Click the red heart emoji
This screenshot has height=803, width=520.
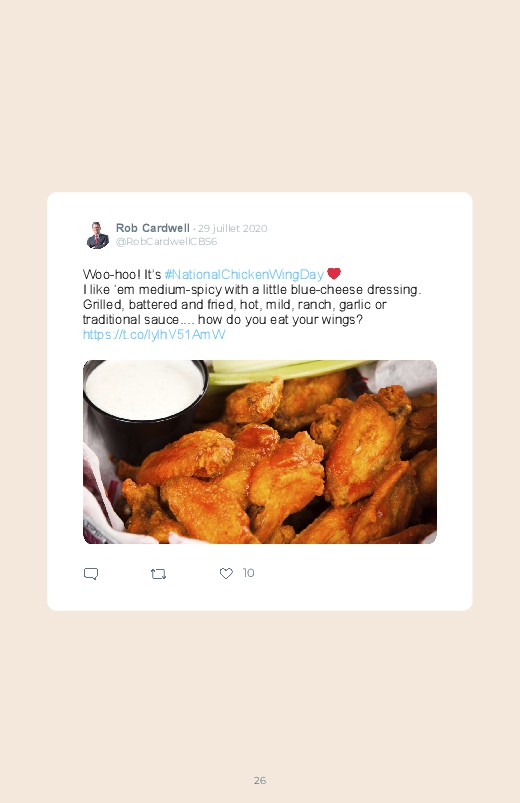(334, 273)
